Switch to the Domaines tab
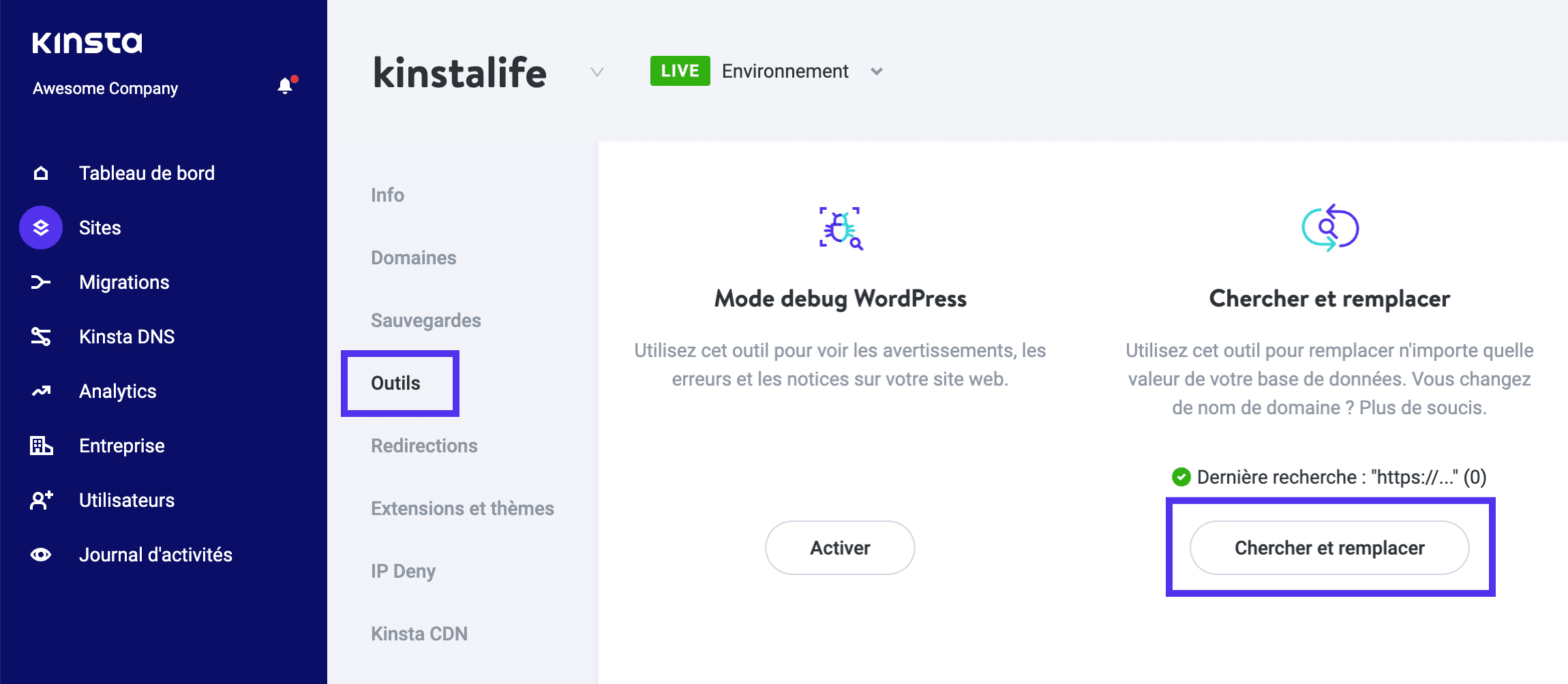The width and height of the screenshot is (1568, 684). [x=413, y=258]
